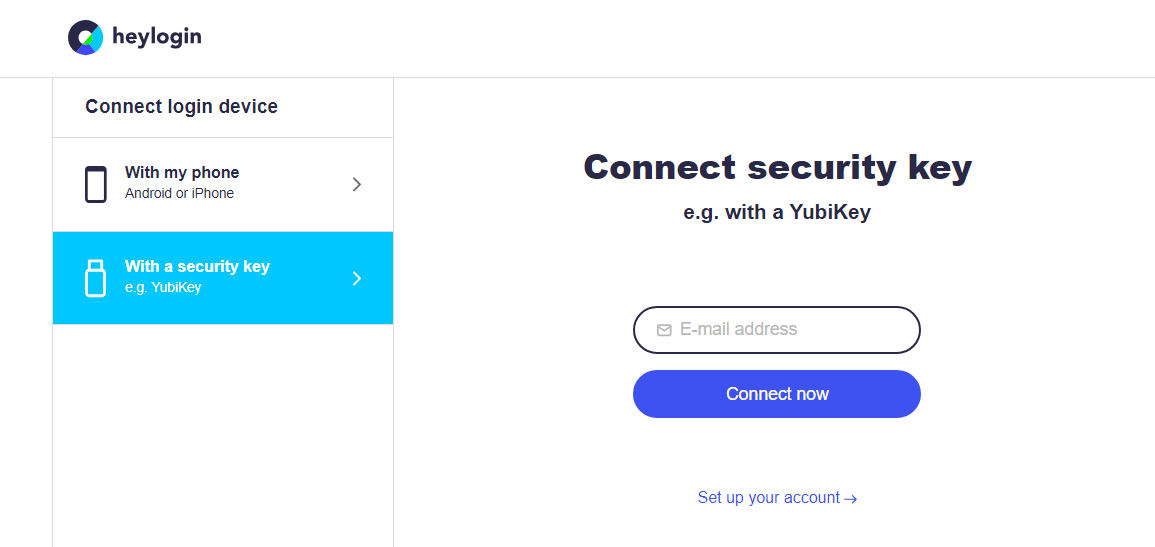Click the USB security key icon
The height and width of the screenshot is (547, 1155).
pos(95,278)
